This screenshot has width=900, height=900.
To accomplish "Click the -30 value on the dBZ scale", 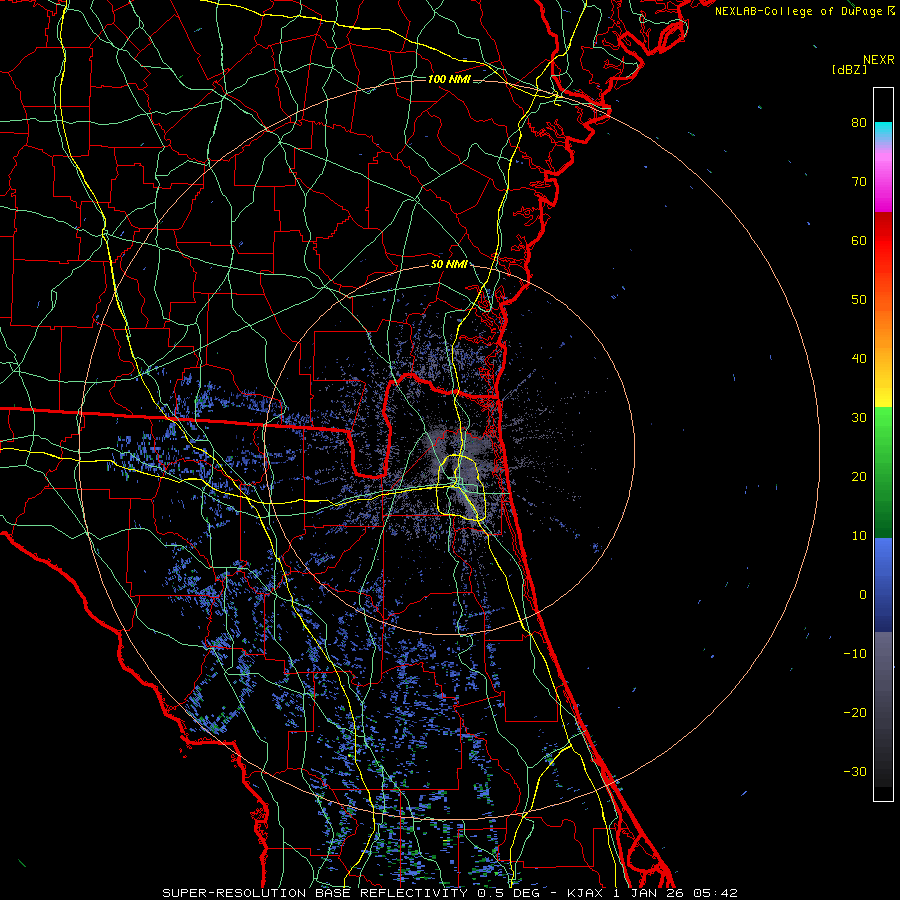I will [x=855, y=771].
